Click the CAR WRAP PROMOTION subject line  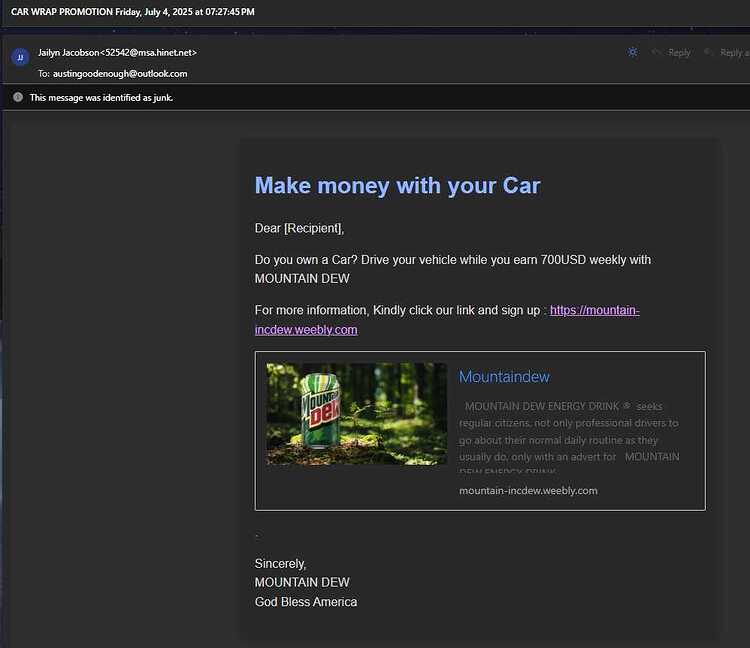132,11
